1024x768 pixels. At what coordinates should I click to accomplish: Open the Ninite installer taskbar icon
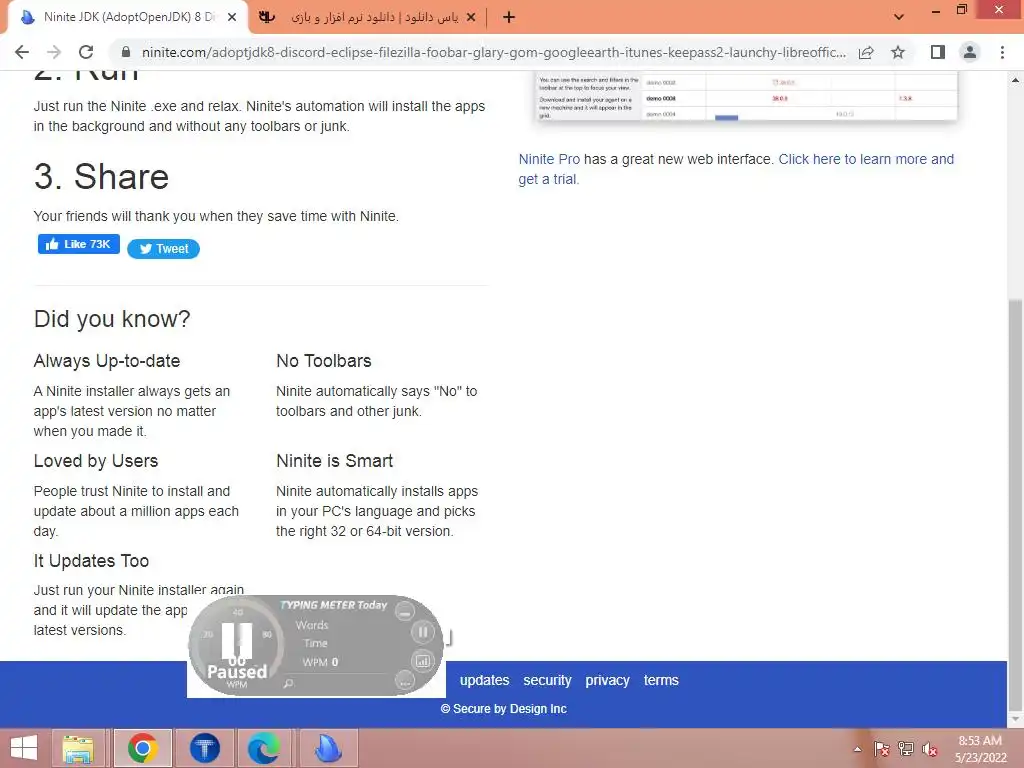pyautogui.click(x=328, y=748)
